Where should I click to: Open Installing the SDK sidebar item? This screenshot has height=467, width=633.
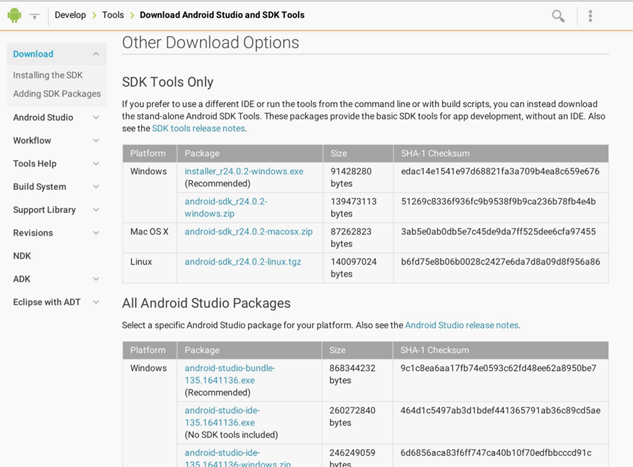(47, 75)
